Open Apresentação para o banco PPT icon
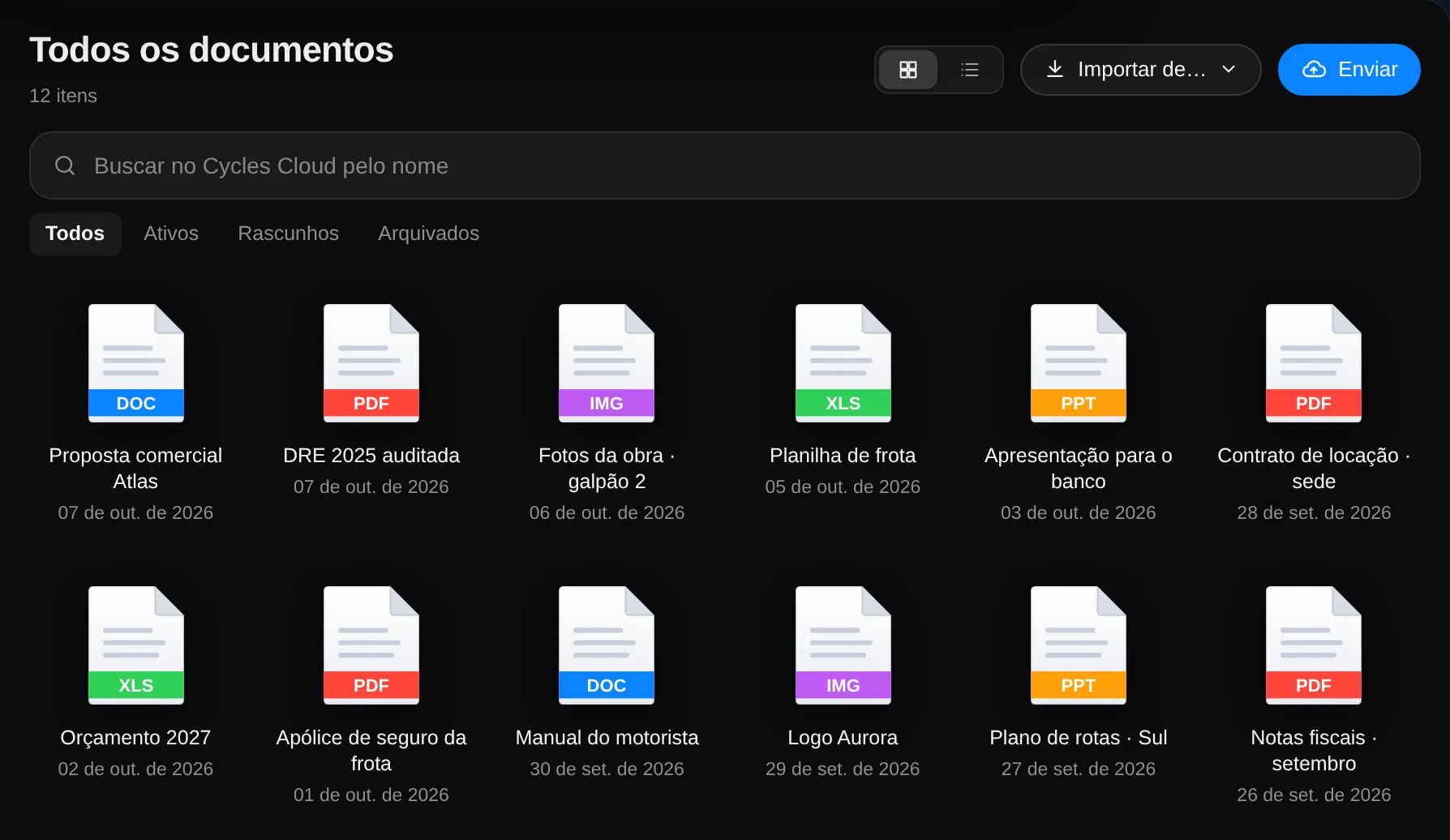The width and height of the screenshot is (1450, 840). click(x=1079, y=363)
